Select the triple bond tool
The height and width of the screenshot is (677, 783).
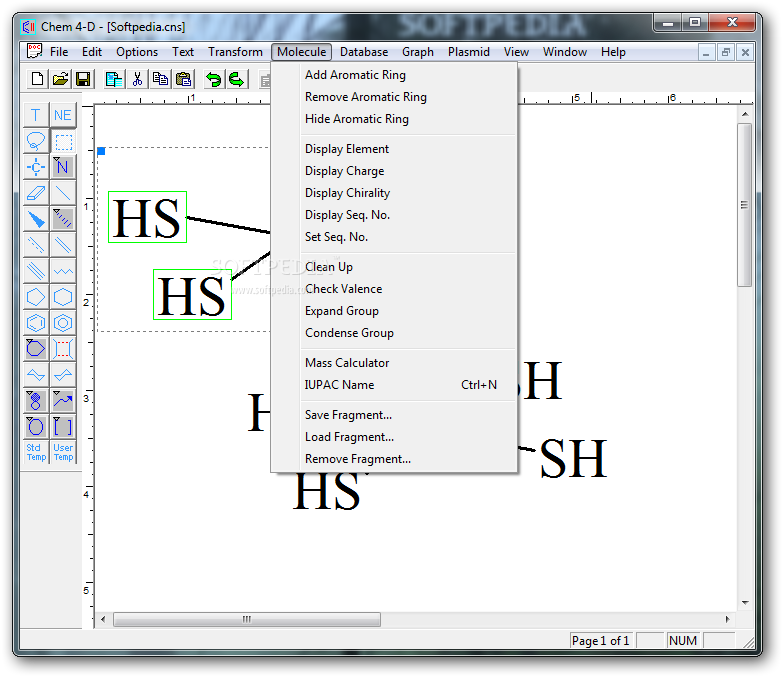(x=36, y=271)
